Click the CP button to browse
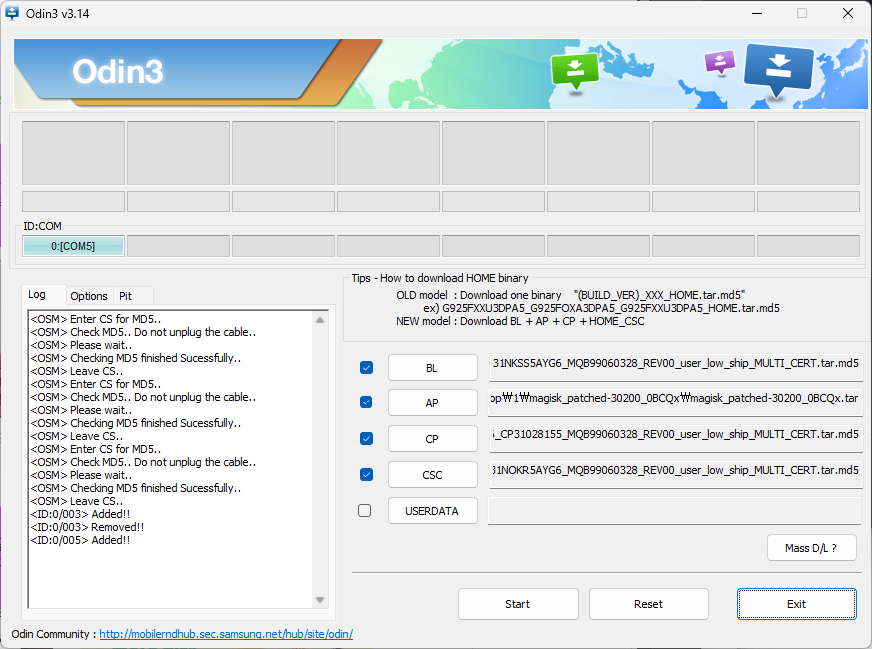Image resolution: width=872 pixels, height=649 pixels. pyautogui.click(x=432, y=439)
